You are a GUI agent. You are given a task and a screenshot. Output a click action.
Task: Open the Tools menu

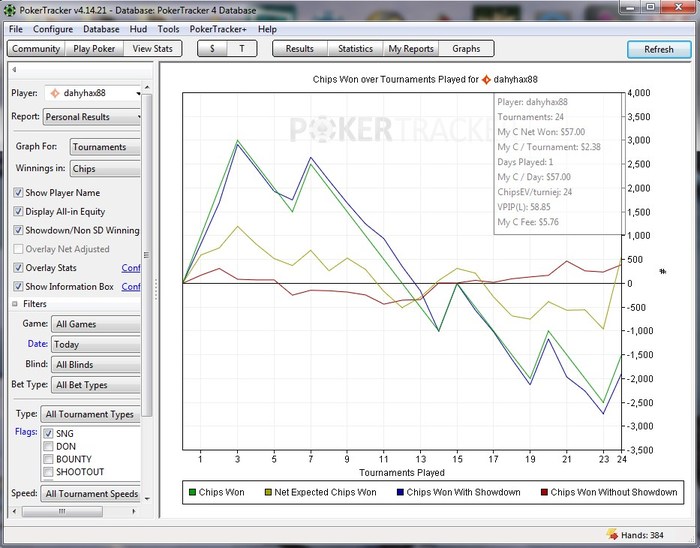168,29
